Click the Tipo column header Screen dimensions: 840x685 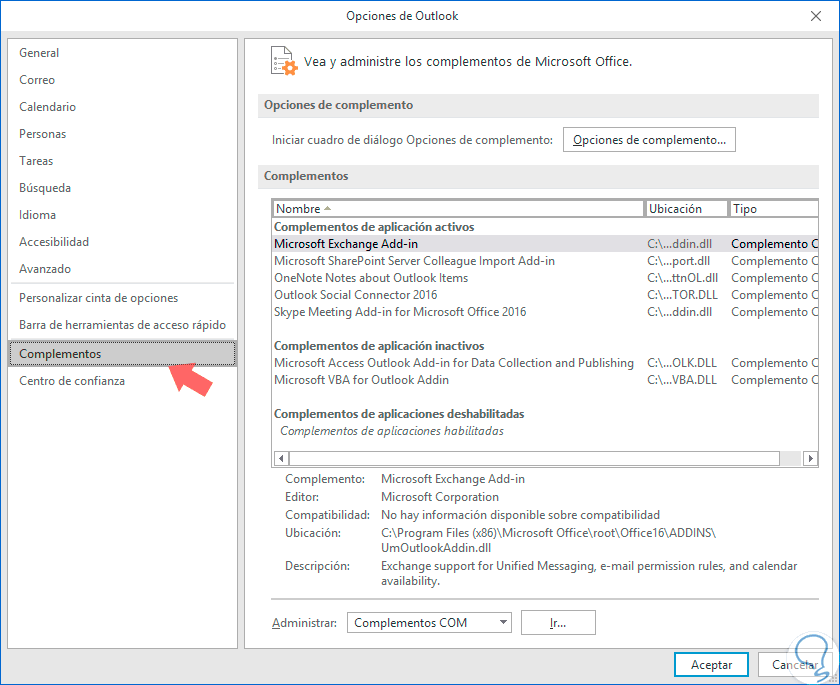(774, 209)
